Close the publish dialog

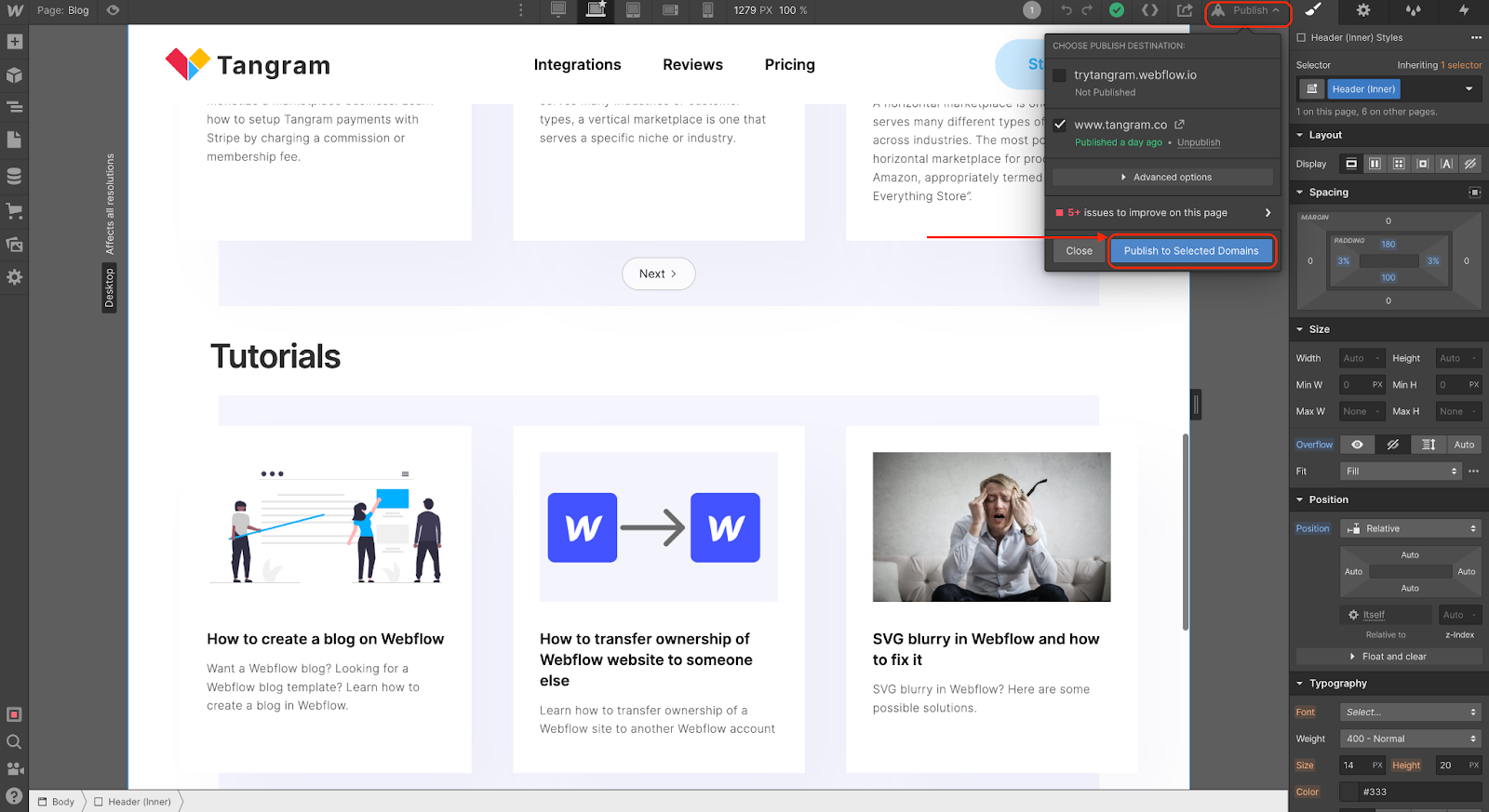(x=1079, y=251)
